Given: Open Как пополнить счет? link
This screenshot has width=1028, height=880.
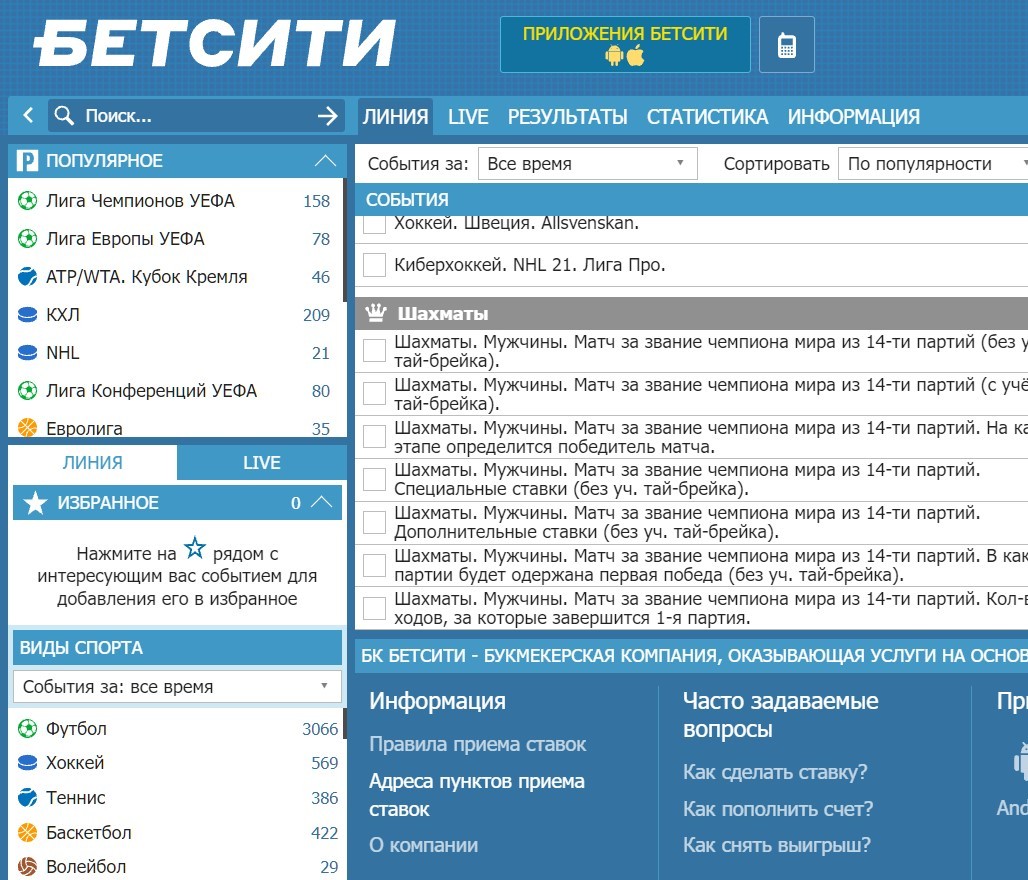Looking at the screenshot, I should tap(778, 809).
